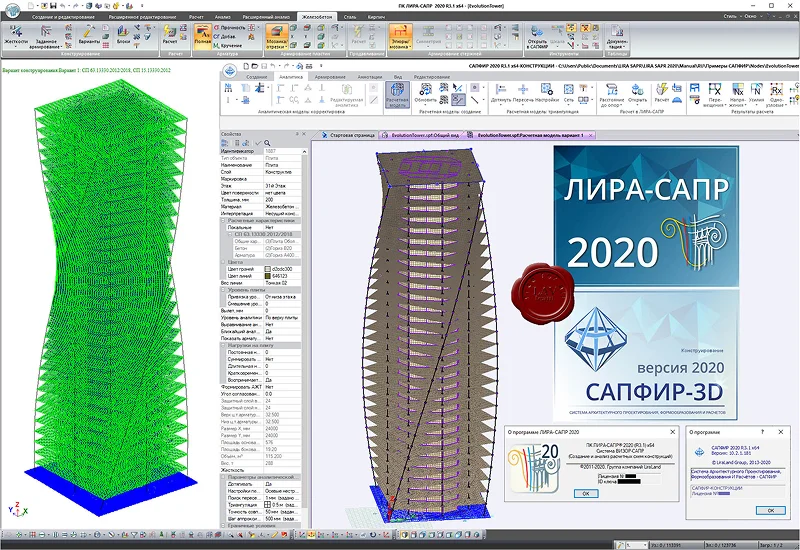Screen dimensions: 800x550
Task: Collapse the Нагрузки на плиту section
Action: tap(223, 345)
